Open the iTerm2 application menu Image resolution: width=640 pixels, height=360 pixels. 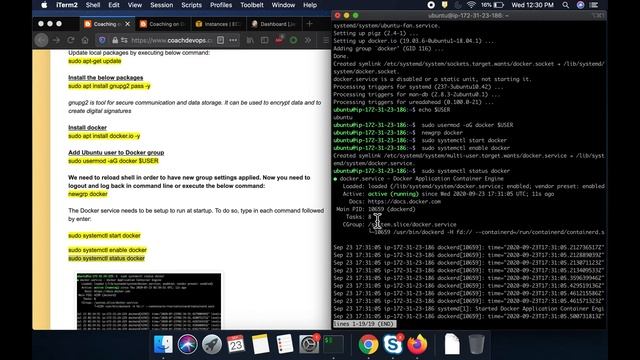click(67, 5)
